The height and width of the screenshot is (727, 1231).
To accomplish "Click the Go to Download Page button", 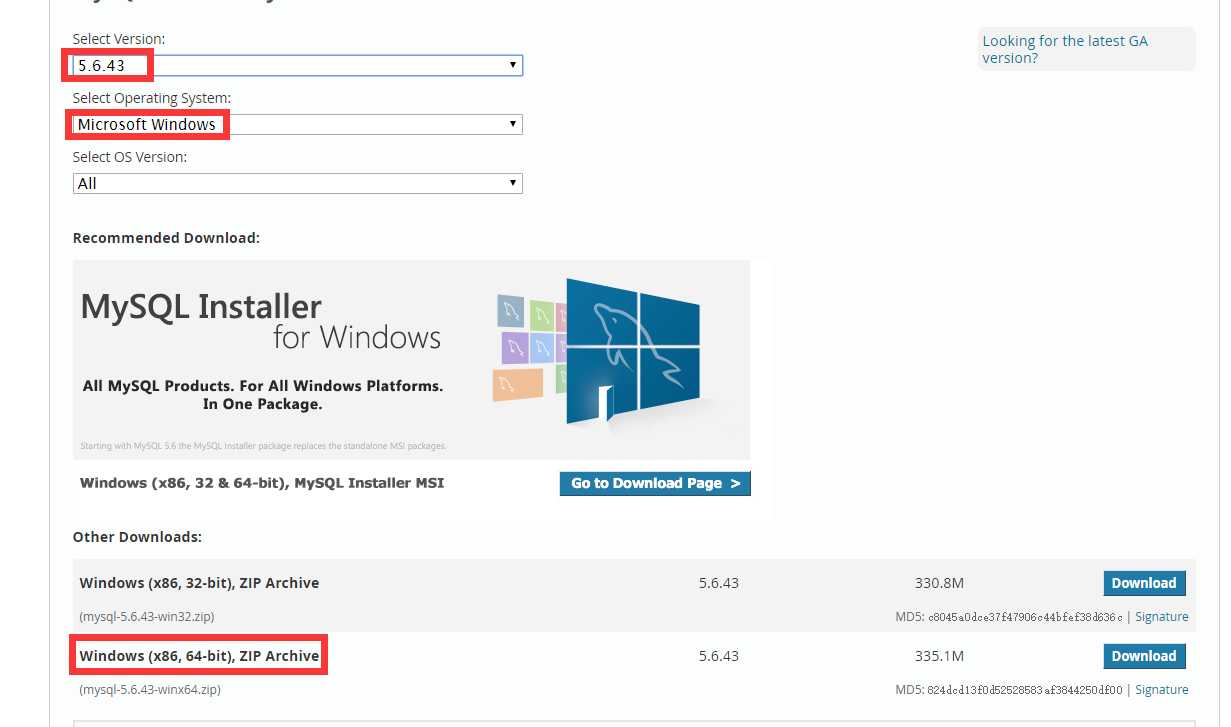I will pos(655,483).
